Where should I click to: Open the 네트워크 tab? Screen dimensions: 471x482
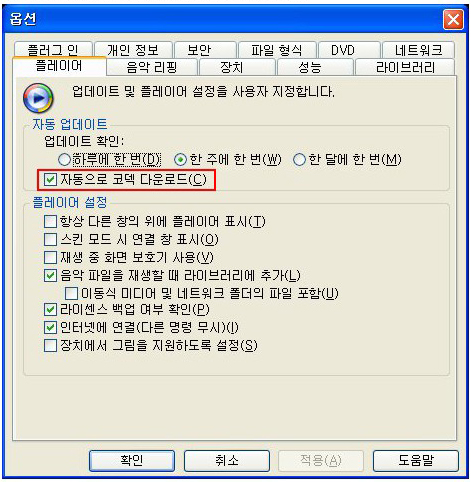pos(418,50)
